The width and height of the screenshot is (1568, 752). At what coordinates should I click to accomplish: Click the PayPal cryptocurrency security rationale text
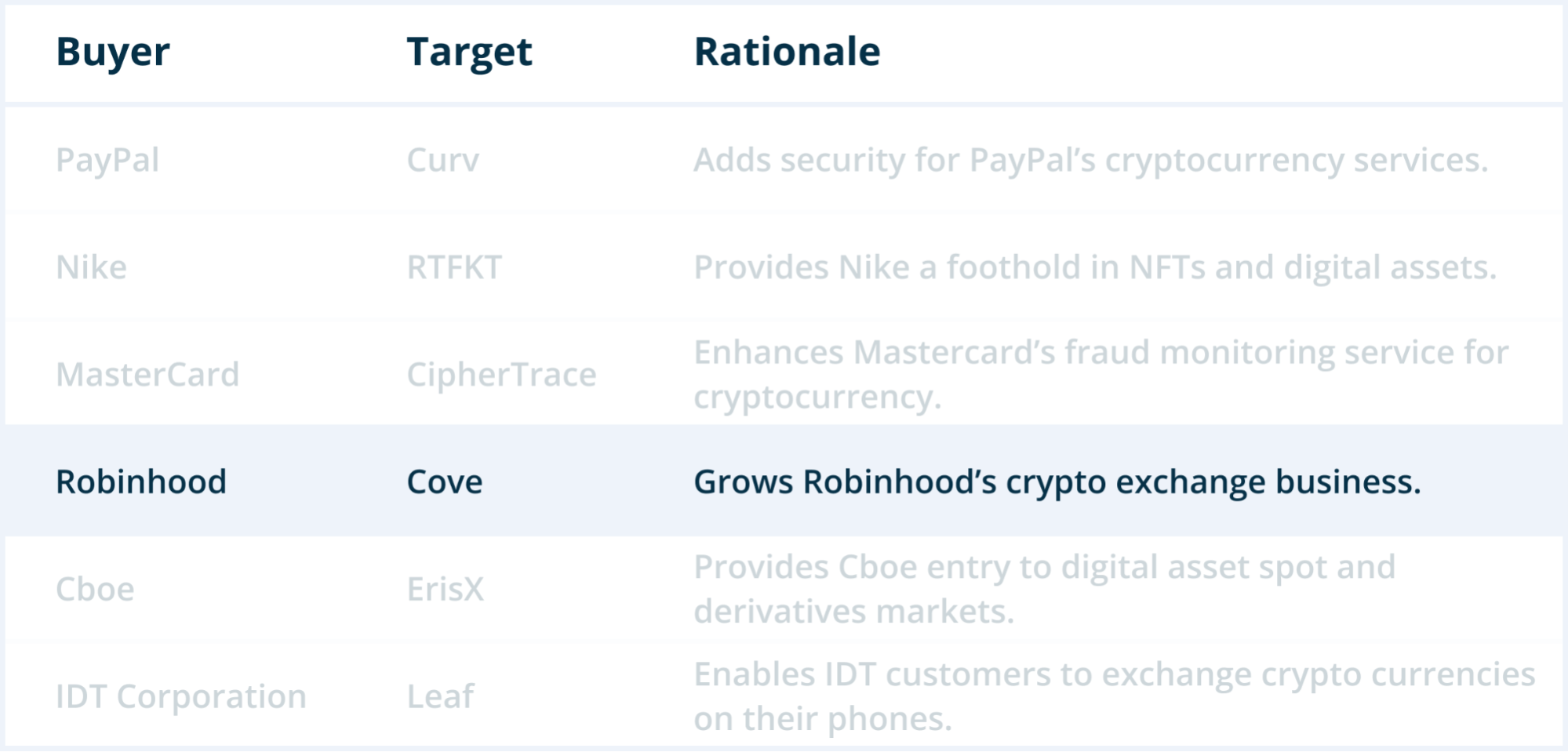click(x=1090, y=161)
